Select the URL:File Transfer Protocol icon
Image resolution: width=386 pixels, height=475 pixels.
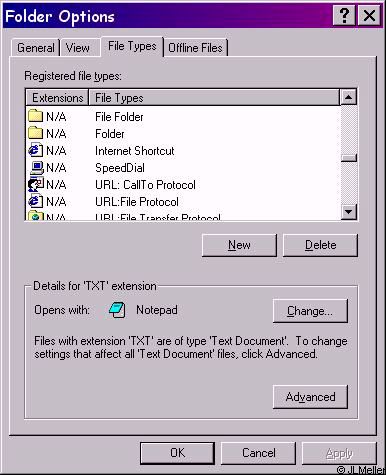point(35,216)
